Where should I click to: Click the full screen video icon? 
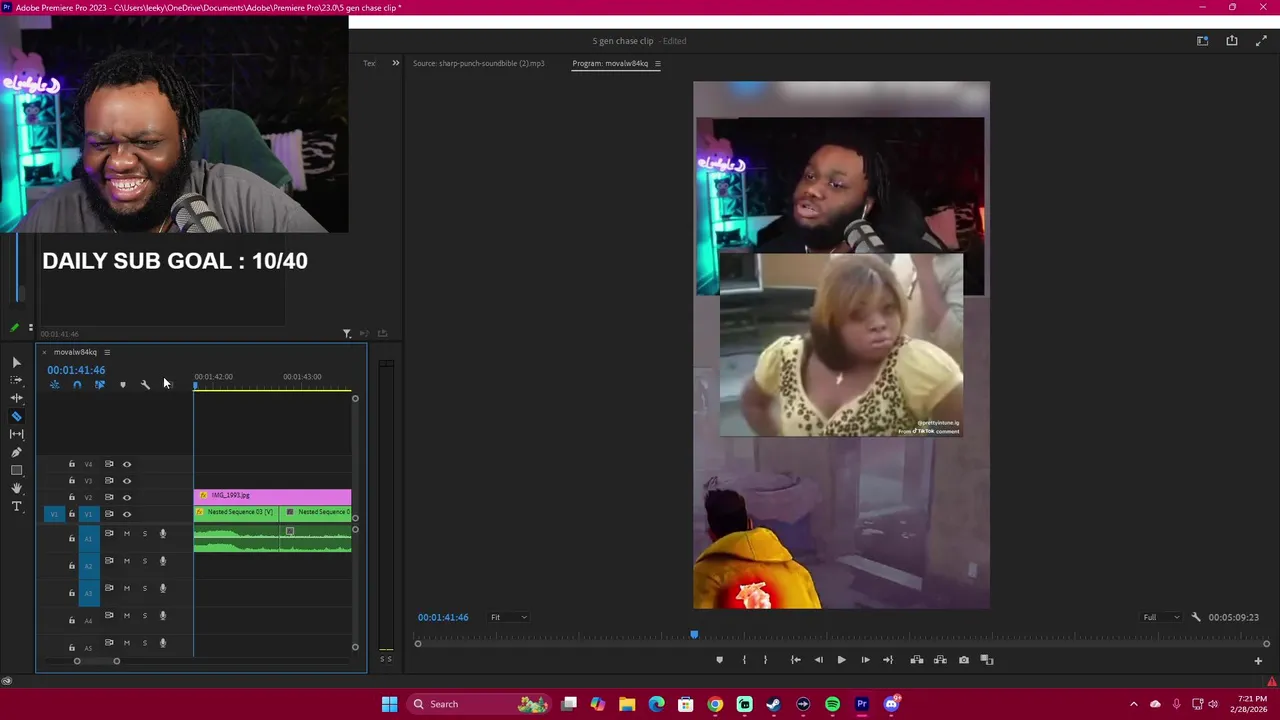(1261, 41)
